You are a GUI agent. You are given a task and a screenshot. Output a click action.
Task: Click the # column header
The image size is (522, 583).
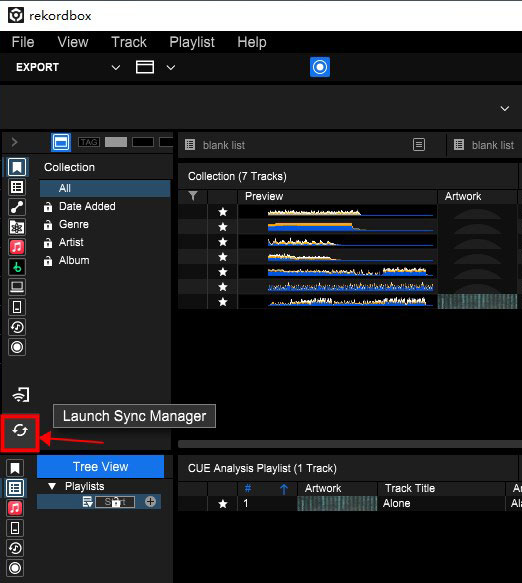tap(248, 488)
